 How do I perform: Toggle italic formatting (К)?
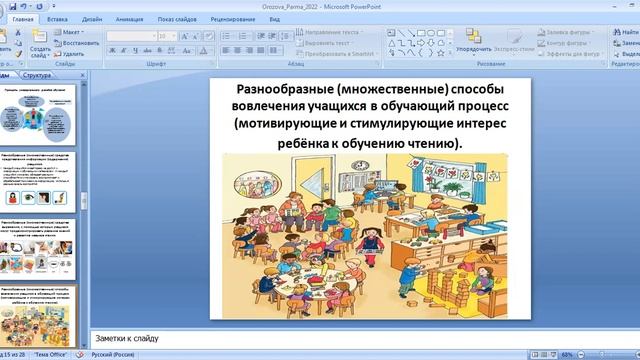[x=124, y=51]
